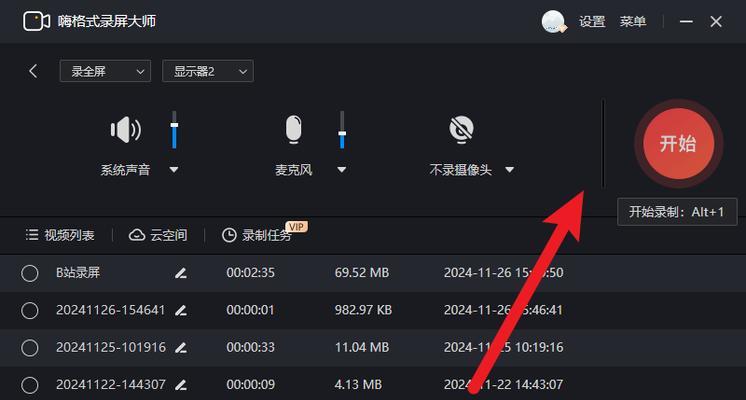Click the microphone volume slider
The height and width of the screenshot is (400, 746).
pos(342,129)
